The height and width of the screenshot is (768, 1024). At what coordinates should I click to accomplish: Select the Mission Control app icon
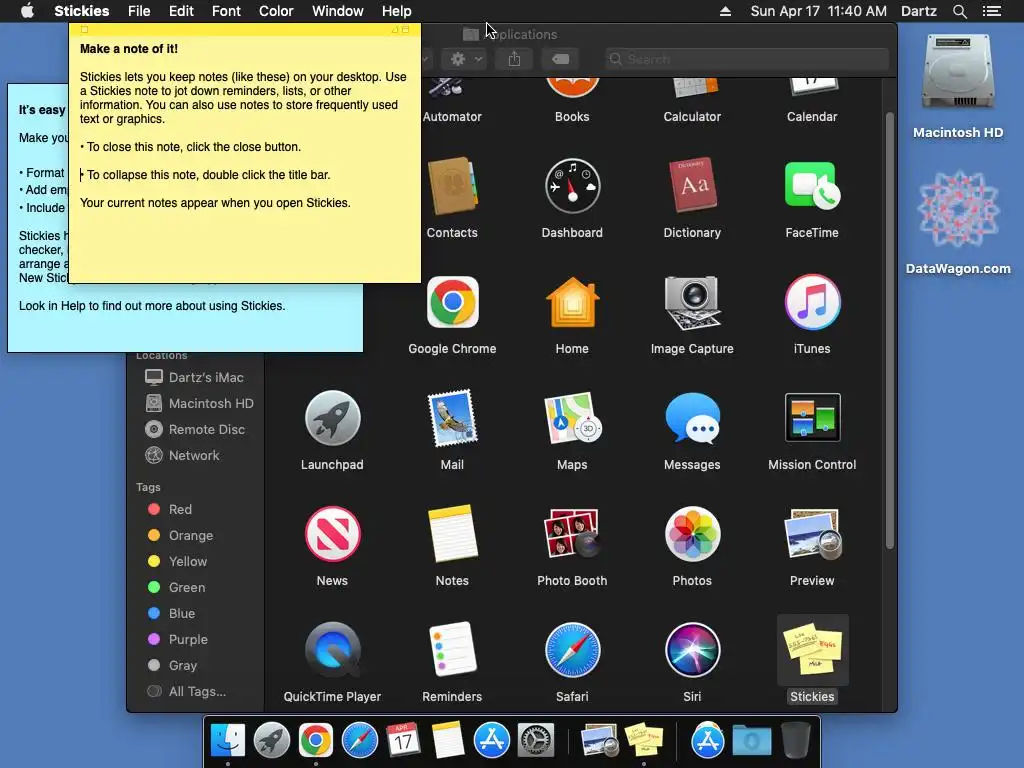click(812, 419)
